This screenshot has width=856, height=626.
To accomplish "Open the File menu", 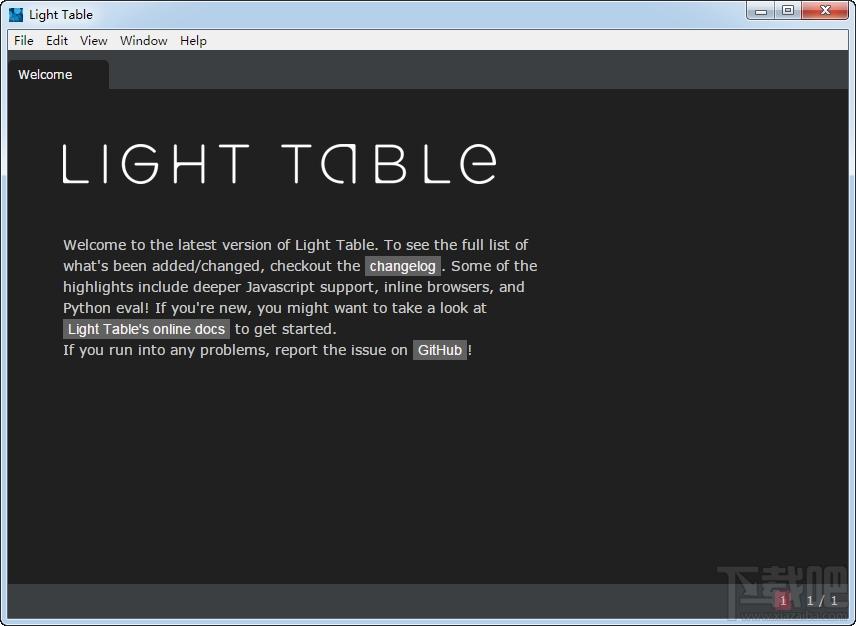I will [24, 41].
